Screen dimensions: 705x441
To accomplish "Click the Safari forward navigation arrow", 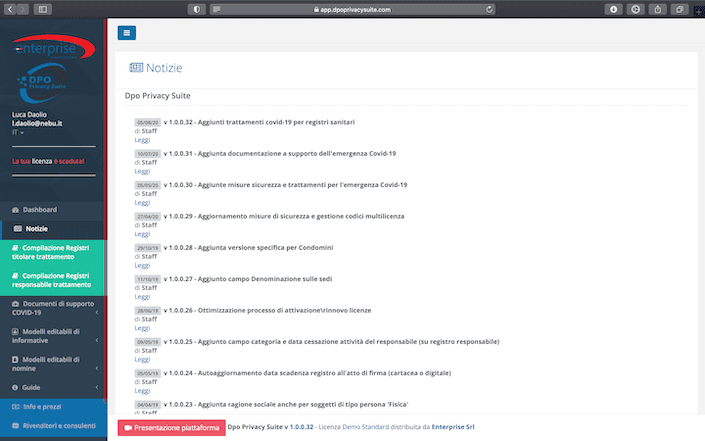I will click(x=22, y=9).
